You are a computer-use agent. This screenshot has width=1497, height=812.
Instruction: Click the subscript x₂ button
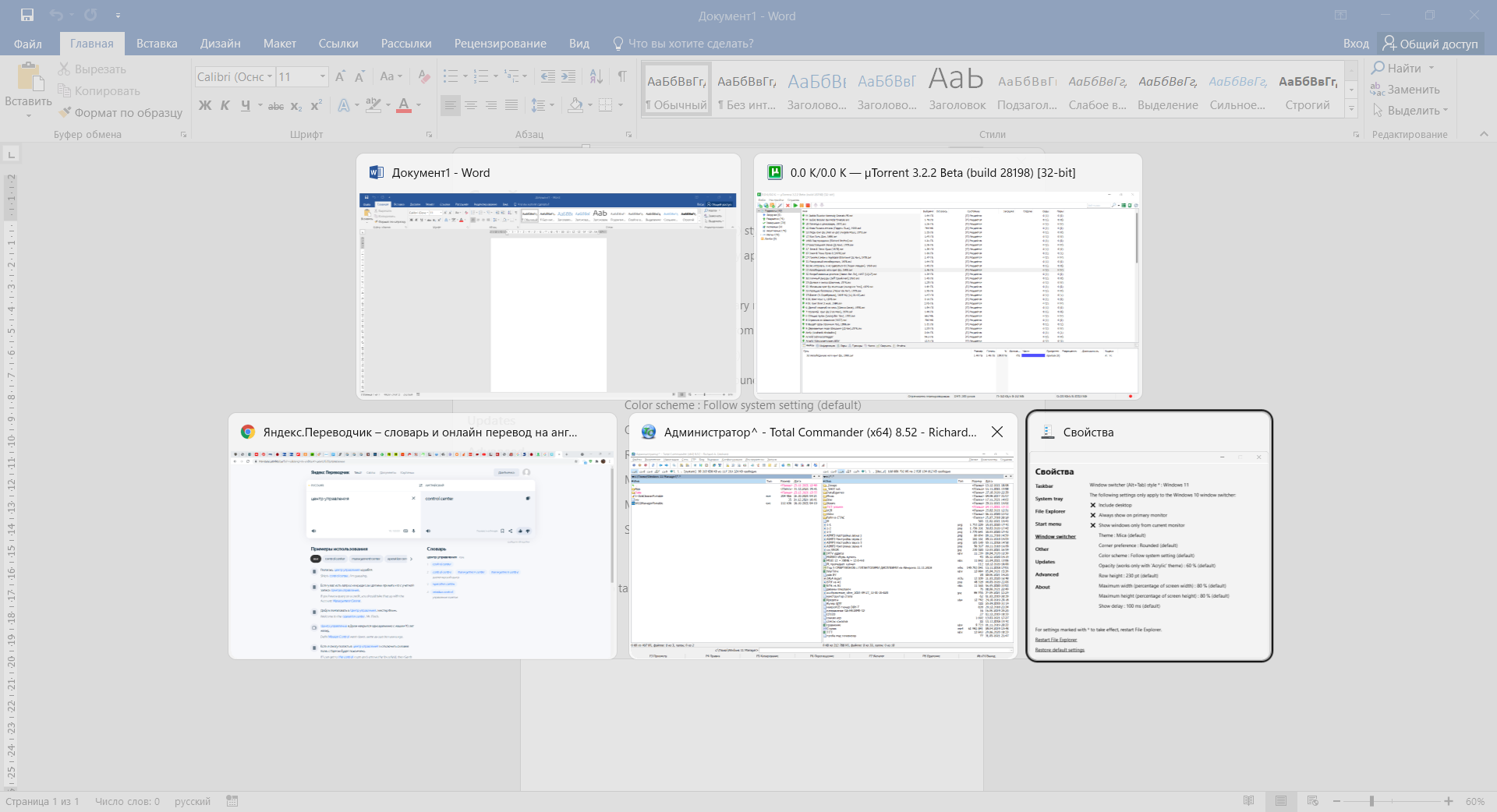pyautogui.click(x=296, y=105)
